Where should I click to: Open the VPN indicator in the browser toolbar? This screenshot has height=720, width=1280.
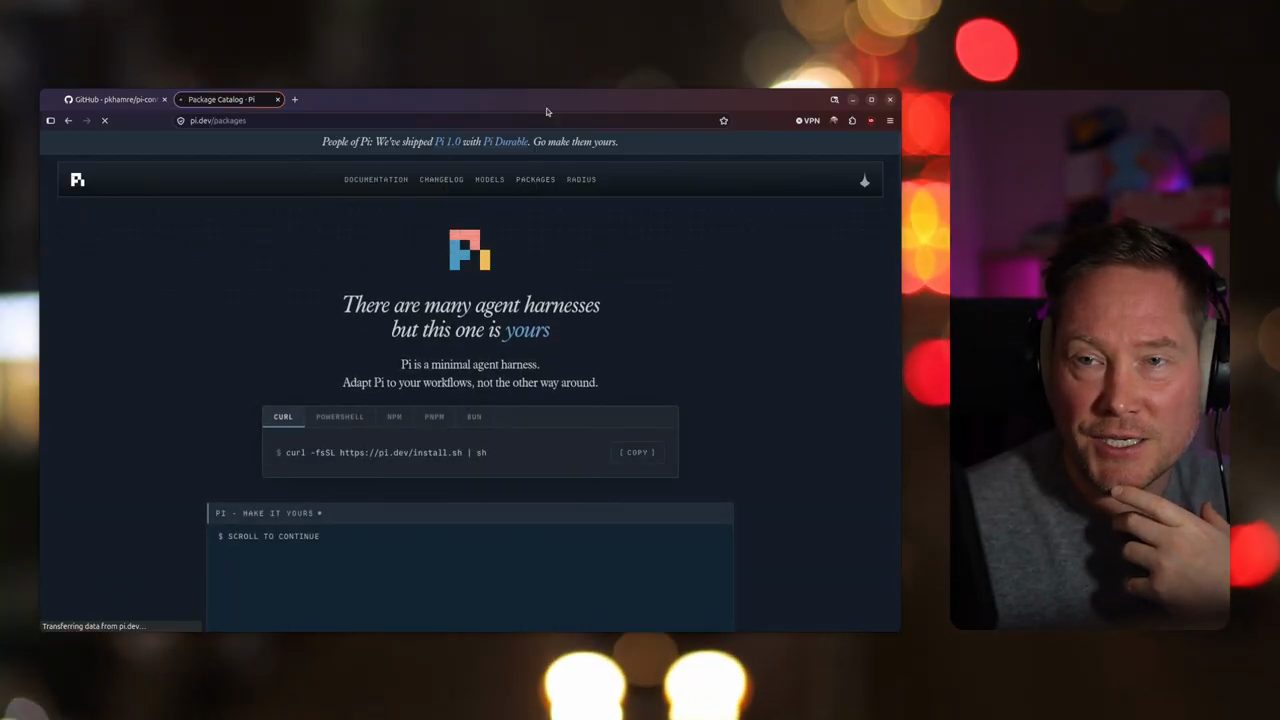tap(808, 121)
